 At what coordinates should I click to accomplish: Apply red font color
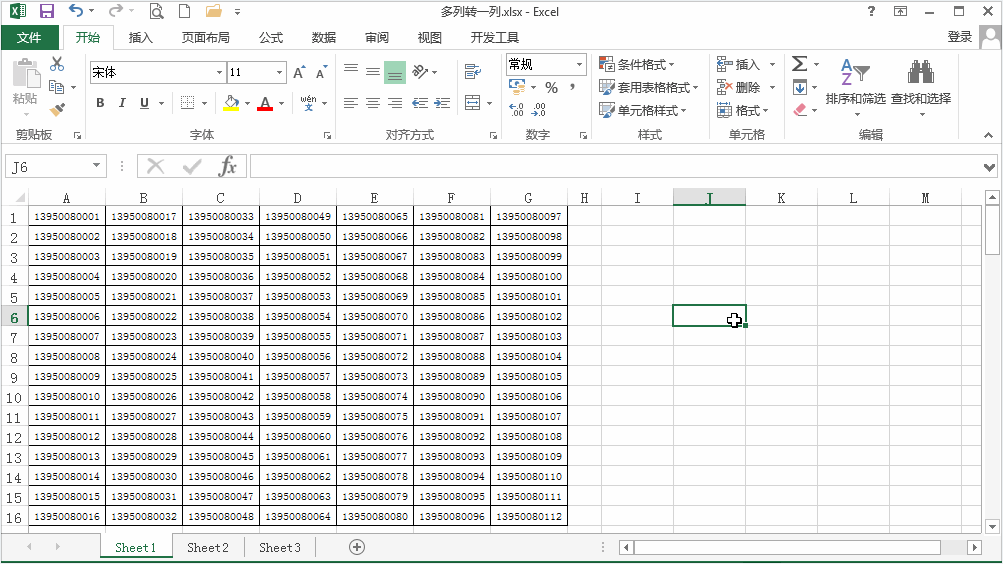(x=265, y=103)
